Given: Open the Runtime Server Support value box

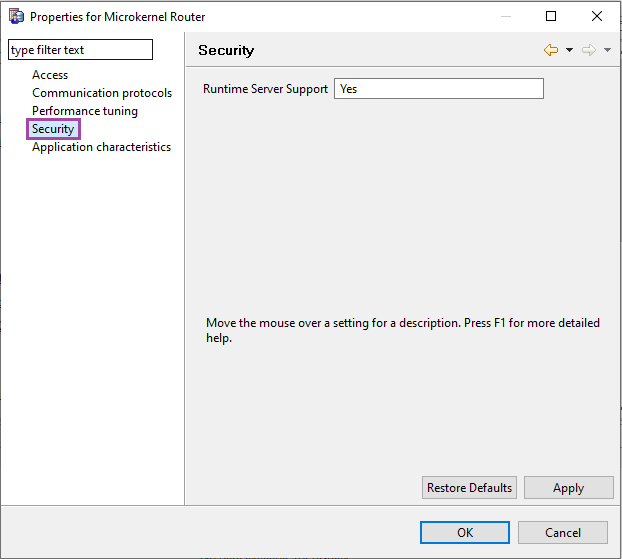Looking at the screenshot, I should 439,88.
